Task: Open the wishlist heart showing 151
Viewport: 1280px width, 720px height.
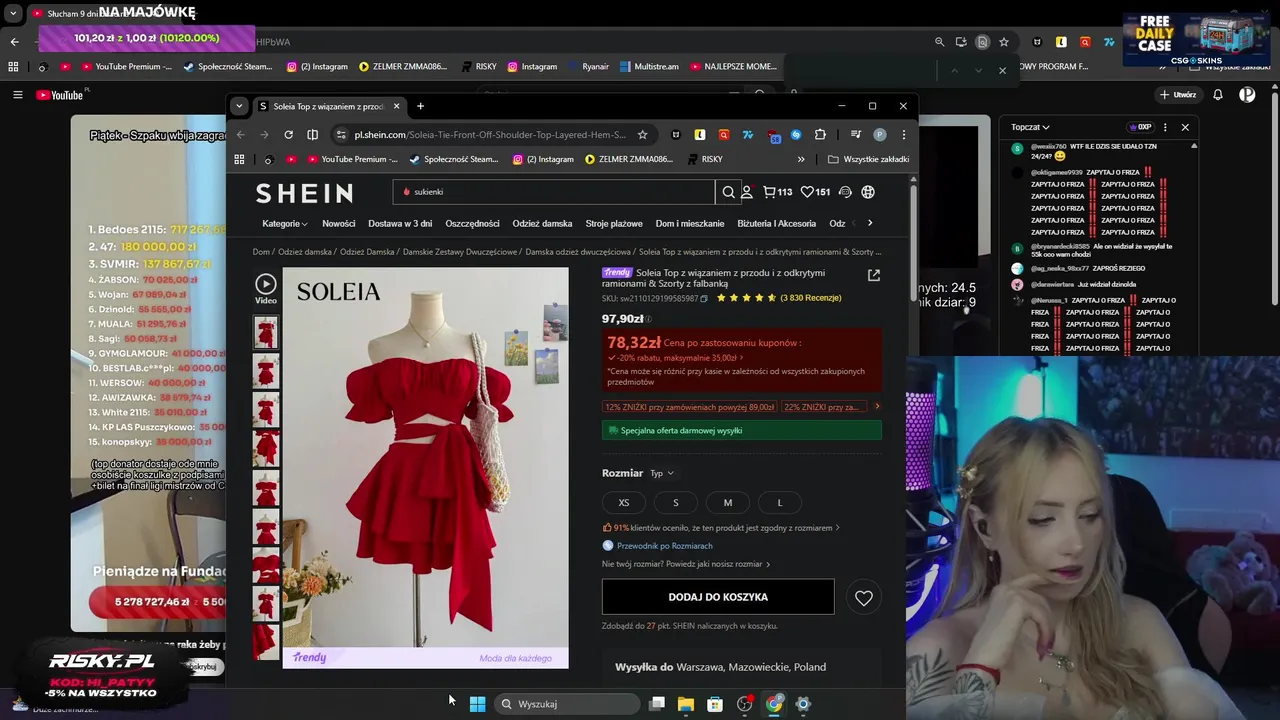Action: pos(815,192)
